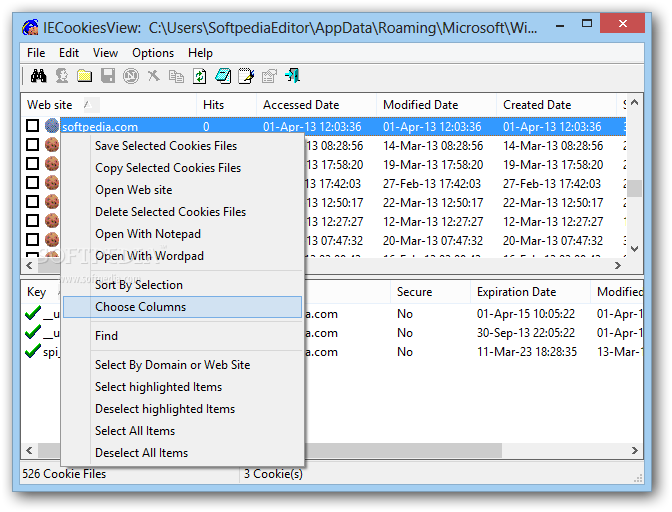Click the Exit door toolbar icon
The height and width of the screenshot is (512, 672).
(292, 76)
